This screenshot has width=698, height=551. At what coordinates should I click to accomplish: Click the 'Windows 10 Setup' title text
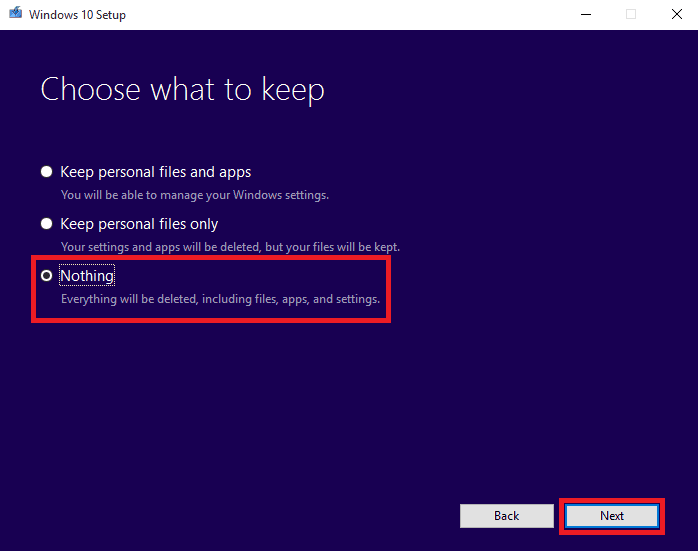[77, 15]
